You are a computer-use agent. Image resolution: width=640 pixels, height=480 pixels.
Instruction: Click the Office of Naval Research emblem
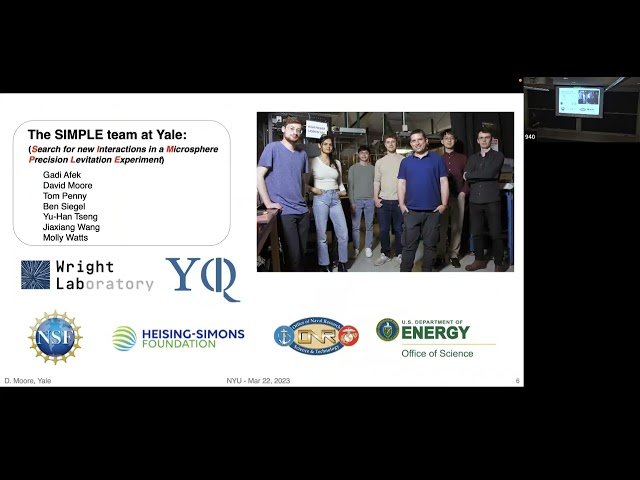pos(316,336)
